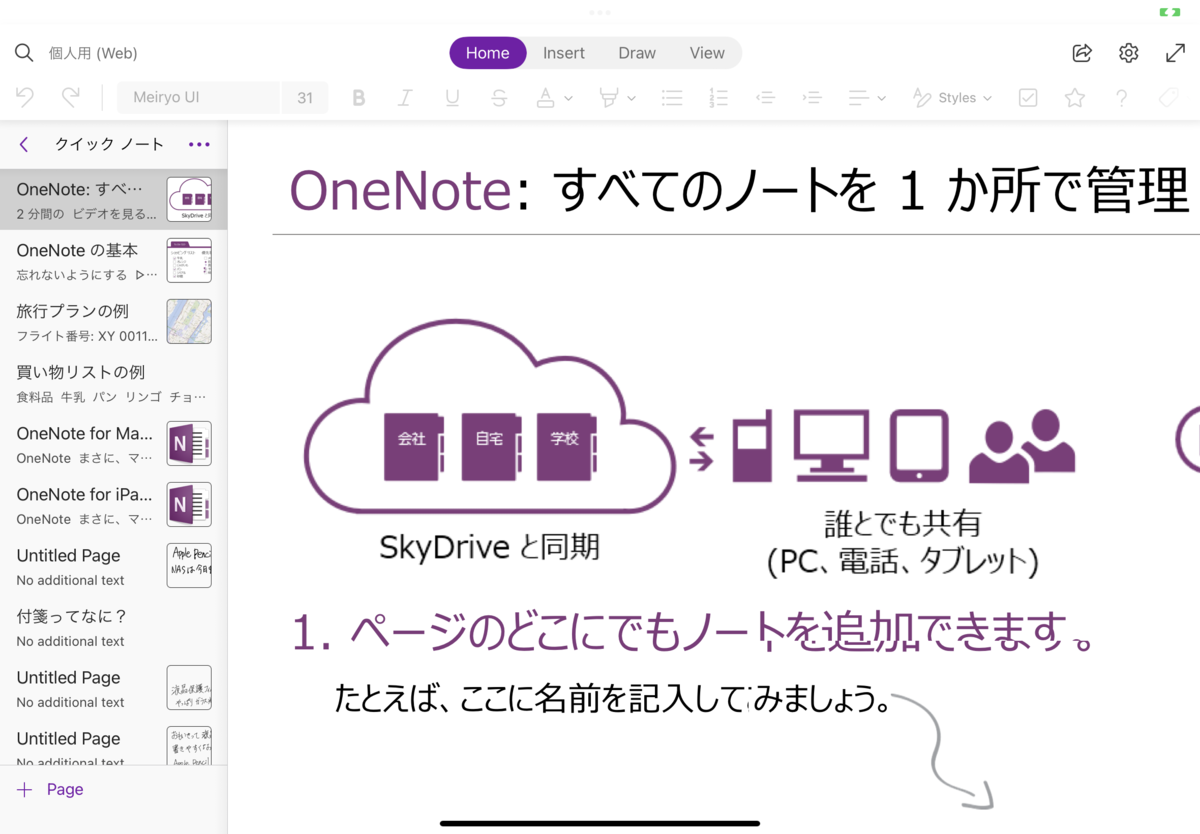
Task: Apply the Question tag
Action: [1121, 97]
